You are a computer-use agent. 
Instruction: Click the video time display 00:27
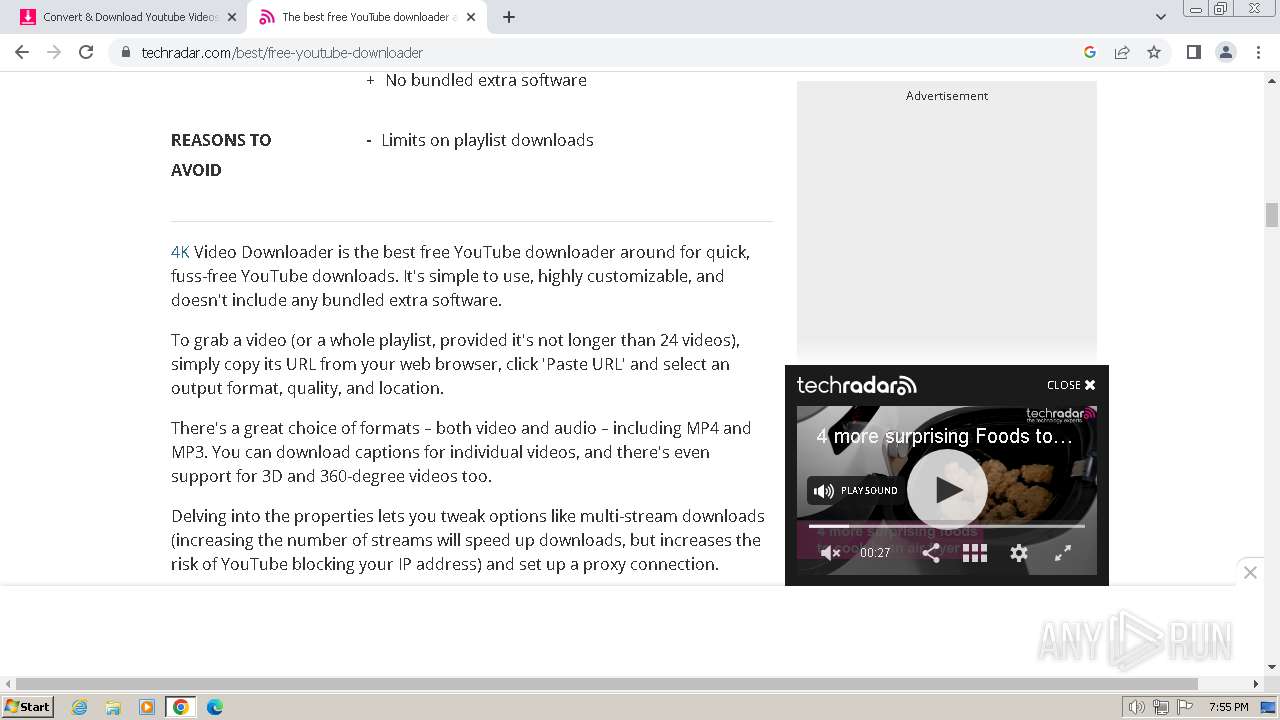coord(875,553)
